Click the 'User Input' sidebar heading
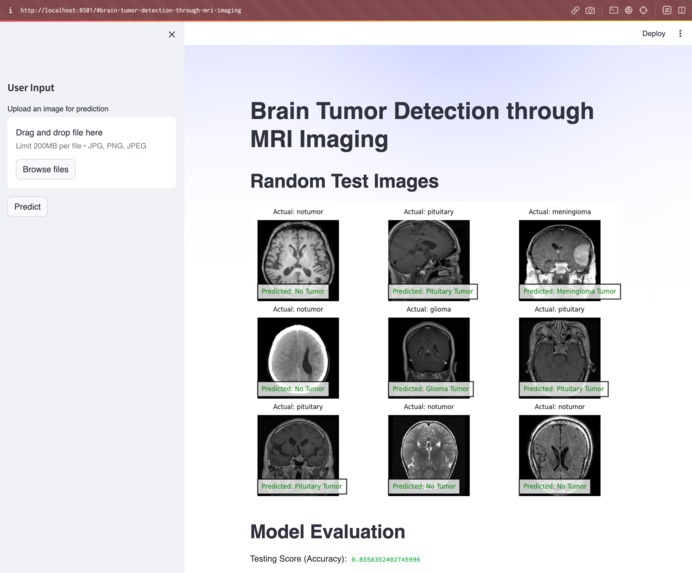Viewport: 692px width, 573px height. [x=31, y=88]
